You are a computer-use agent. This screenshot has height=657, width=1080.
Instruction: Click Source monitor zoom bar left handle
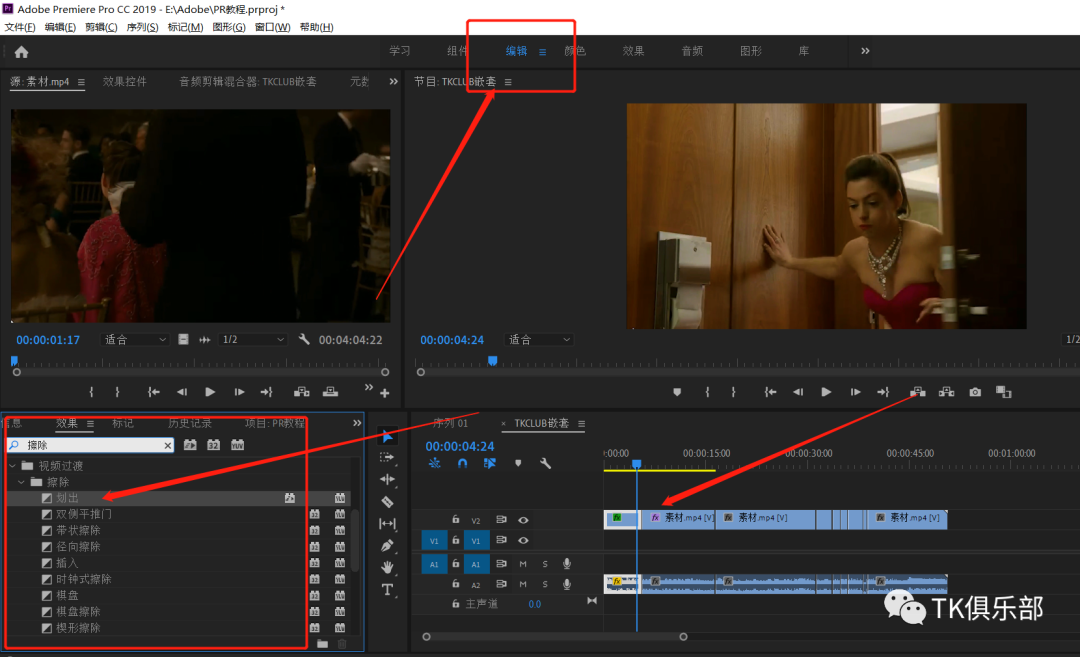(17, 372)
